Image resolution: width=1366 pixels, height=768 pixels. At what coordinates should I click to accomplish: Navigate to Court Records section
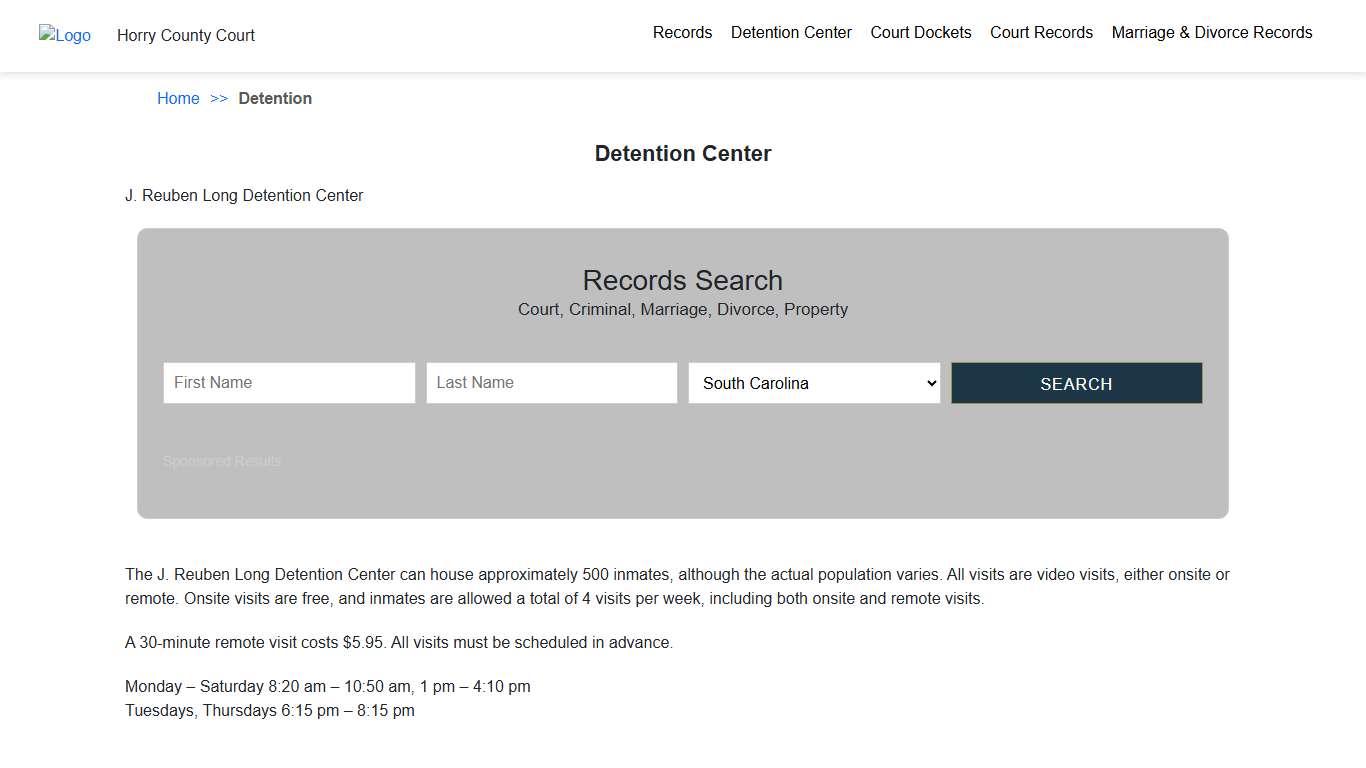1041,32
